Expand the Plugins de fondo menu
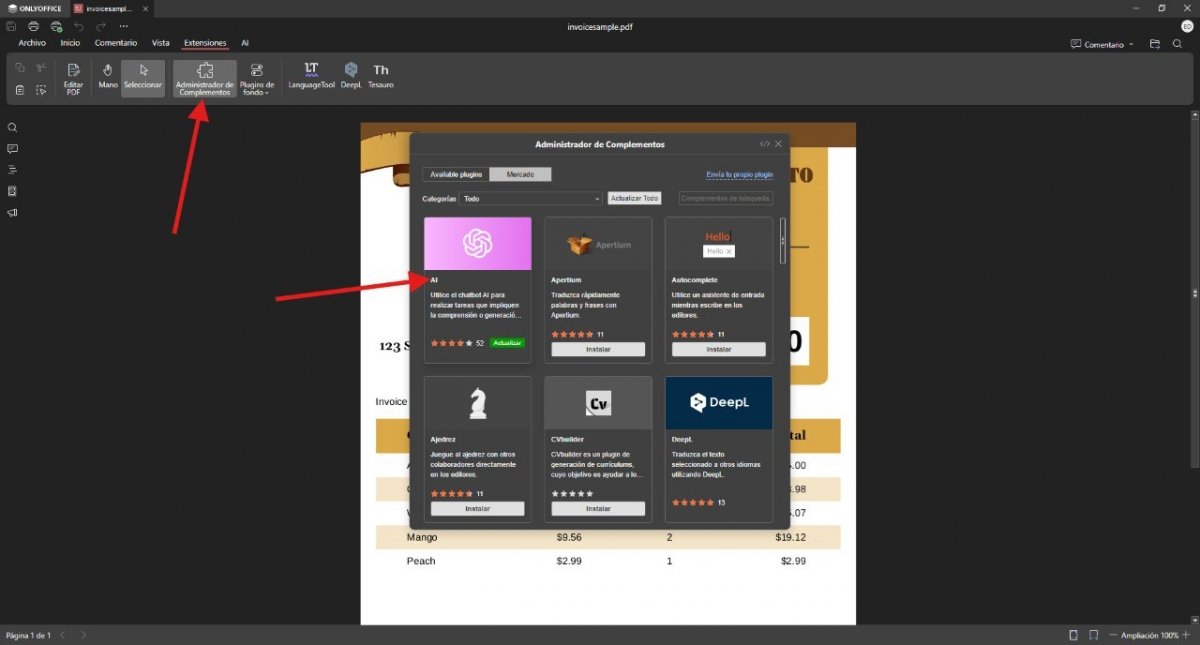Image resolution: width=1200 pixels, height=645 pixels. click(257, 78)
